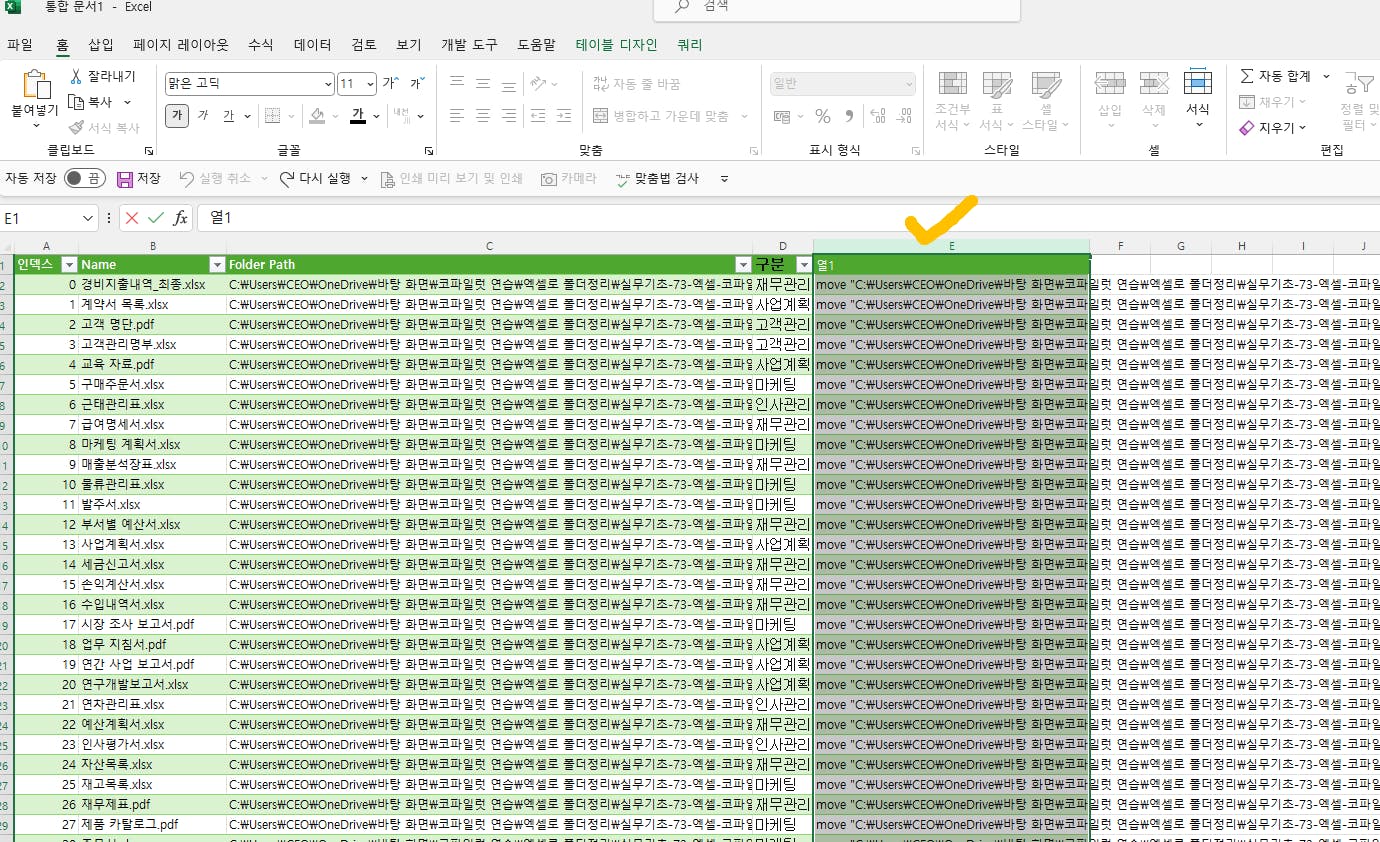The width and height of the screenshot is (1380, 842).
Task: Center text horizontally in the cell
Action: click(483, 116)
